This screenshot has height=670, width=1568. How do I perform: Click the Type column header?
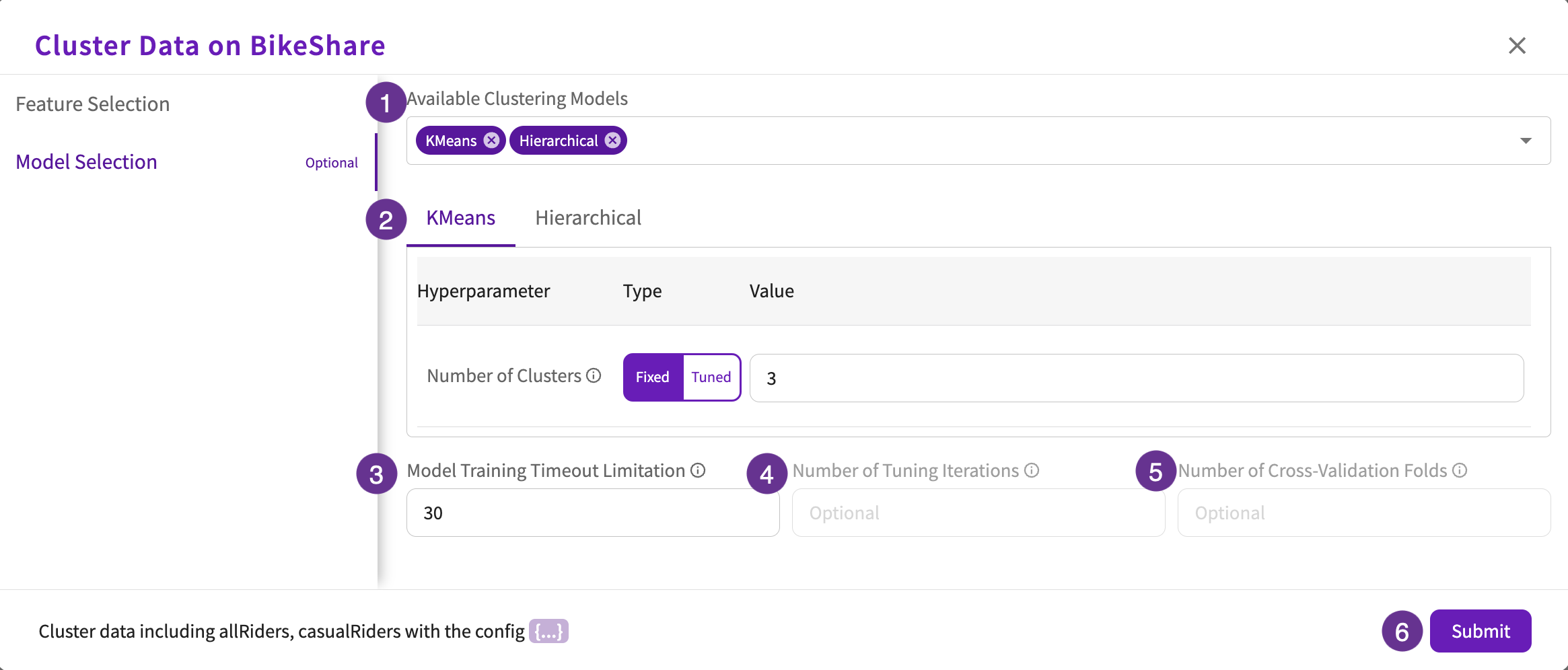click(642, 291)
